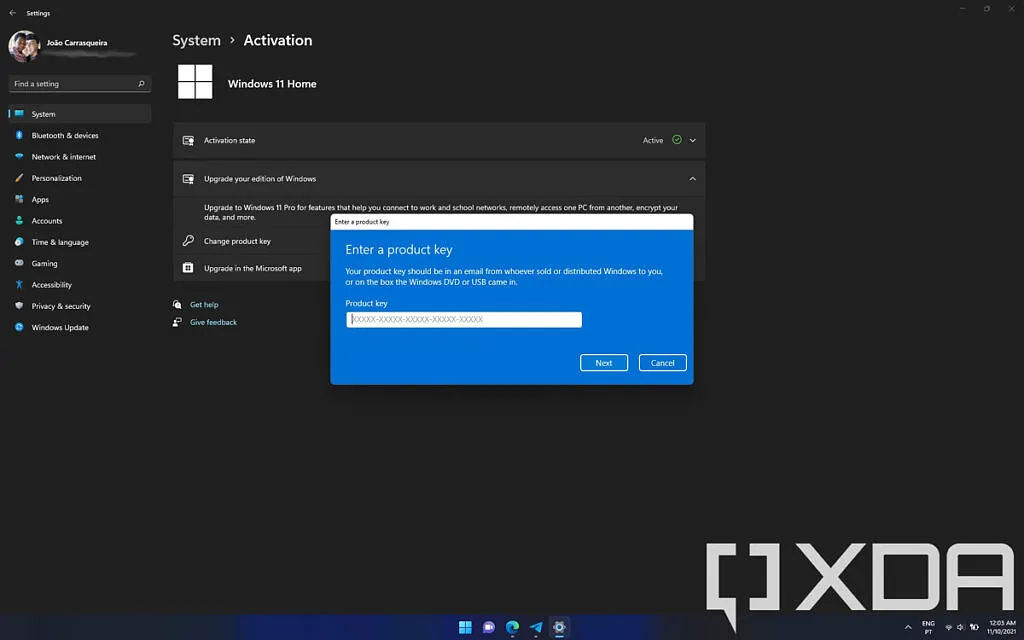
Task: Click the Accessibility figure icon
Action: pos(19,285)
